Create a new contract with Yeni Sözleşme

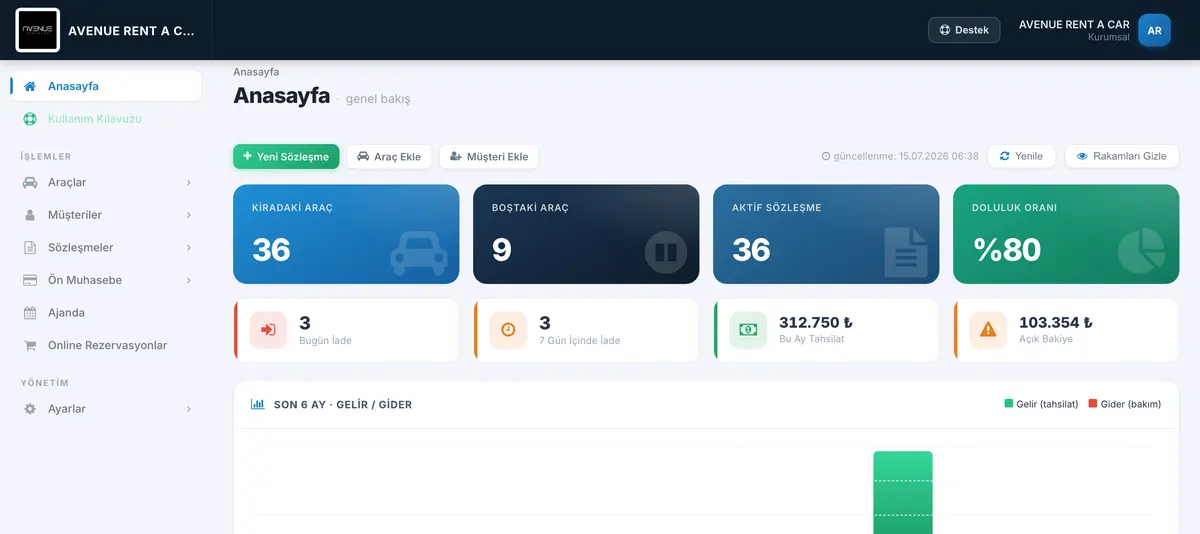286,156
